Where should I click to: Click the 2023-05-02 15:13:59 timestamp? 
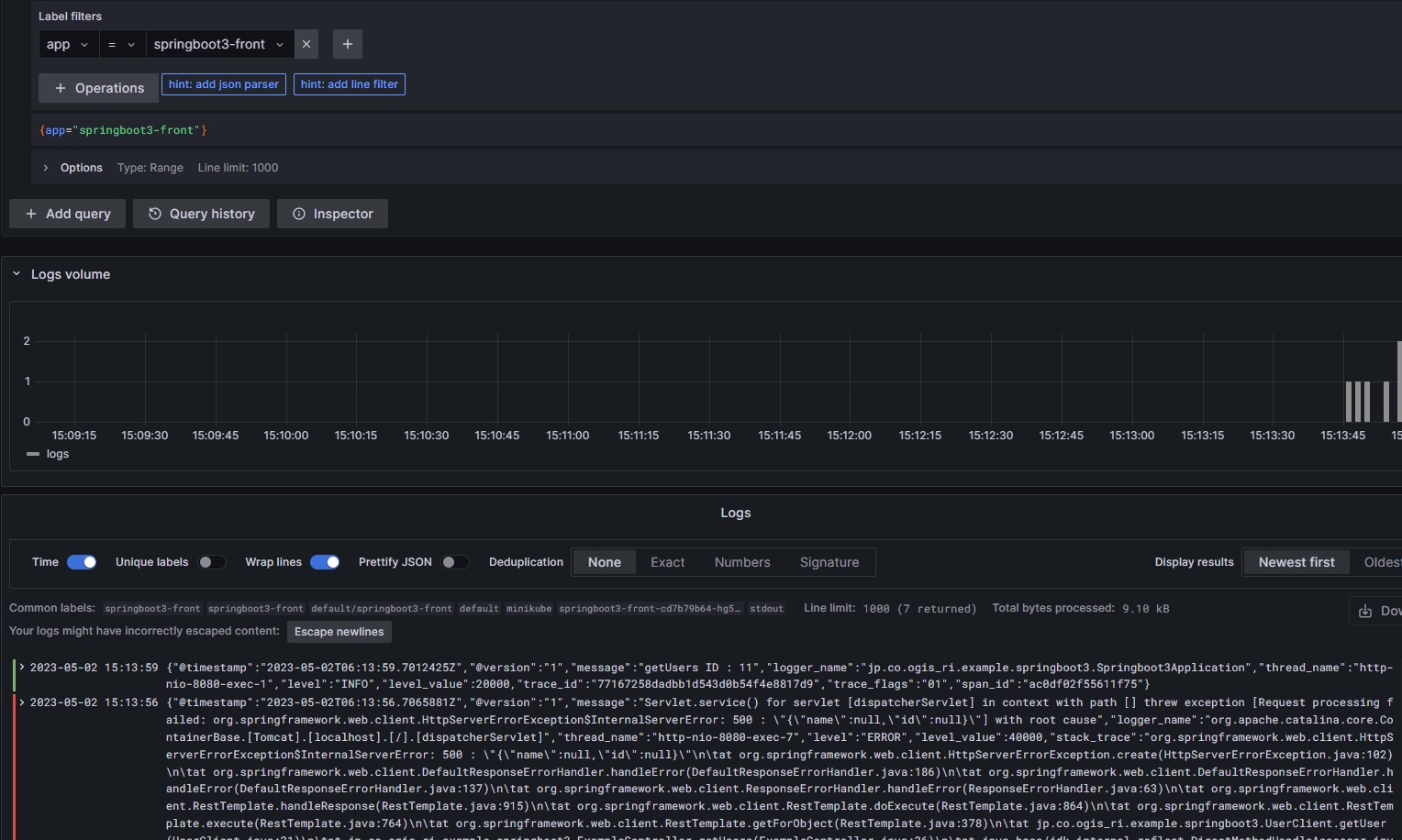94,668
